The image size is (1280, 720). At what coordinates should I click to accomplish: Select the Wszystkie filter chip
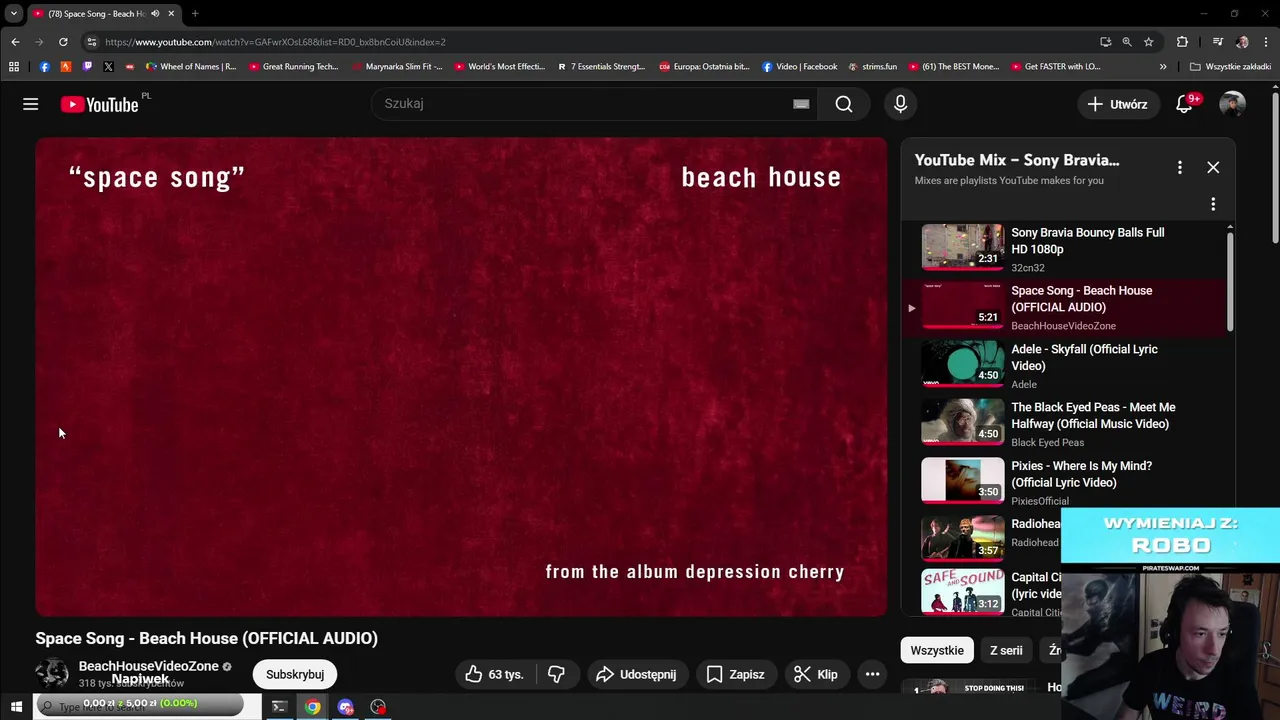pyautogui.click(x=937, y=650)
